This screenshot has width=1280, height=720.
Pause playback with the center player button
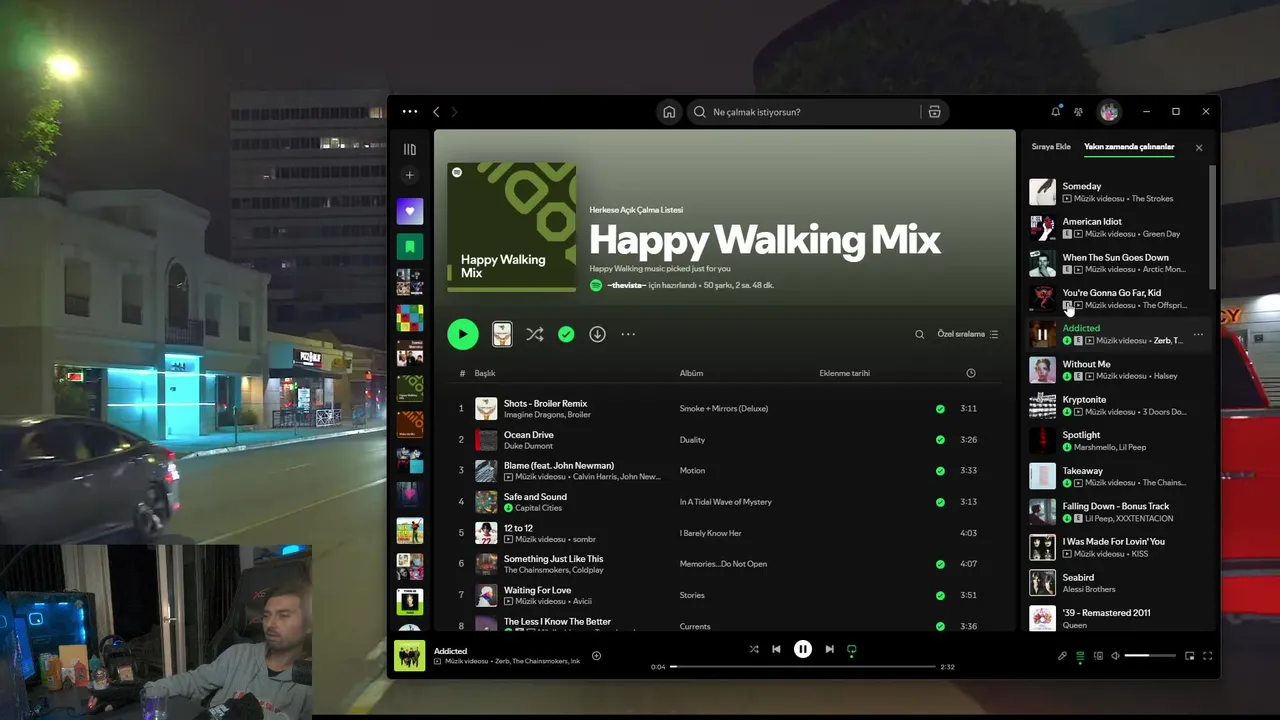tap(802, 649)
